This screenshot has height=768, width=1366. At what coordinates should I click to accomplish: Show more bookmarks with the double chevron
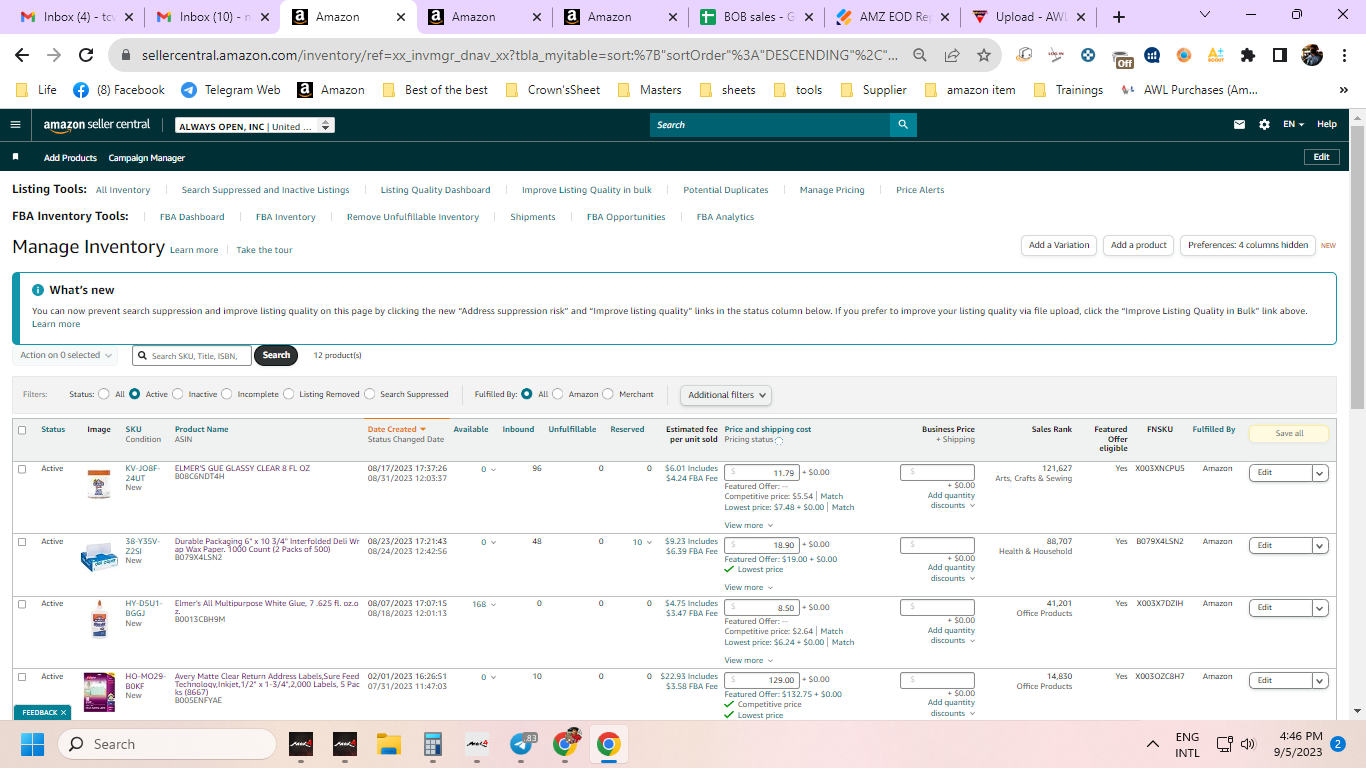(x=1343, y=90)
